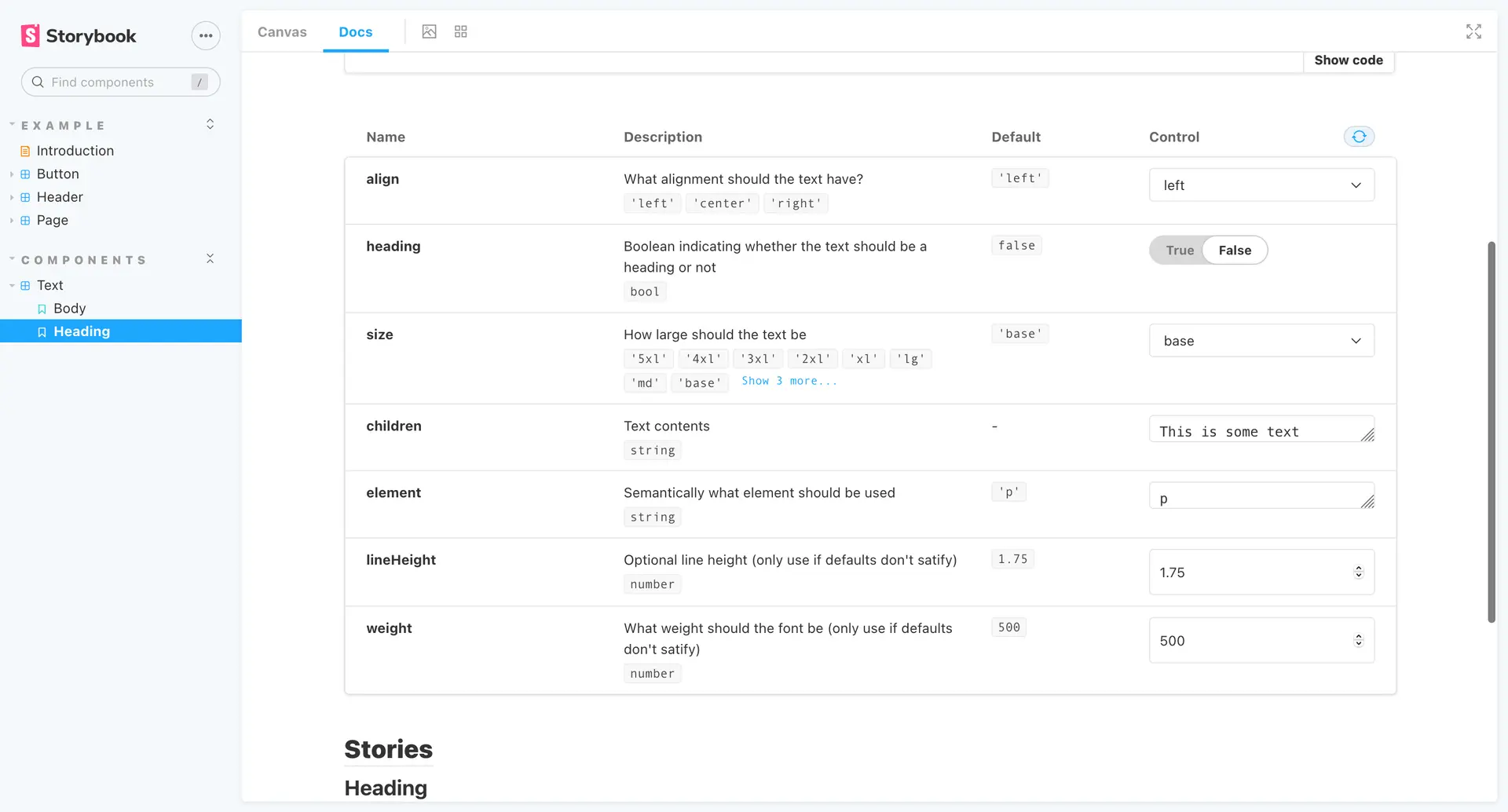Screen dimensions: 1508x812
Task: Reset controls with the circular refresh icon
Action: [x=1360, y=136]
